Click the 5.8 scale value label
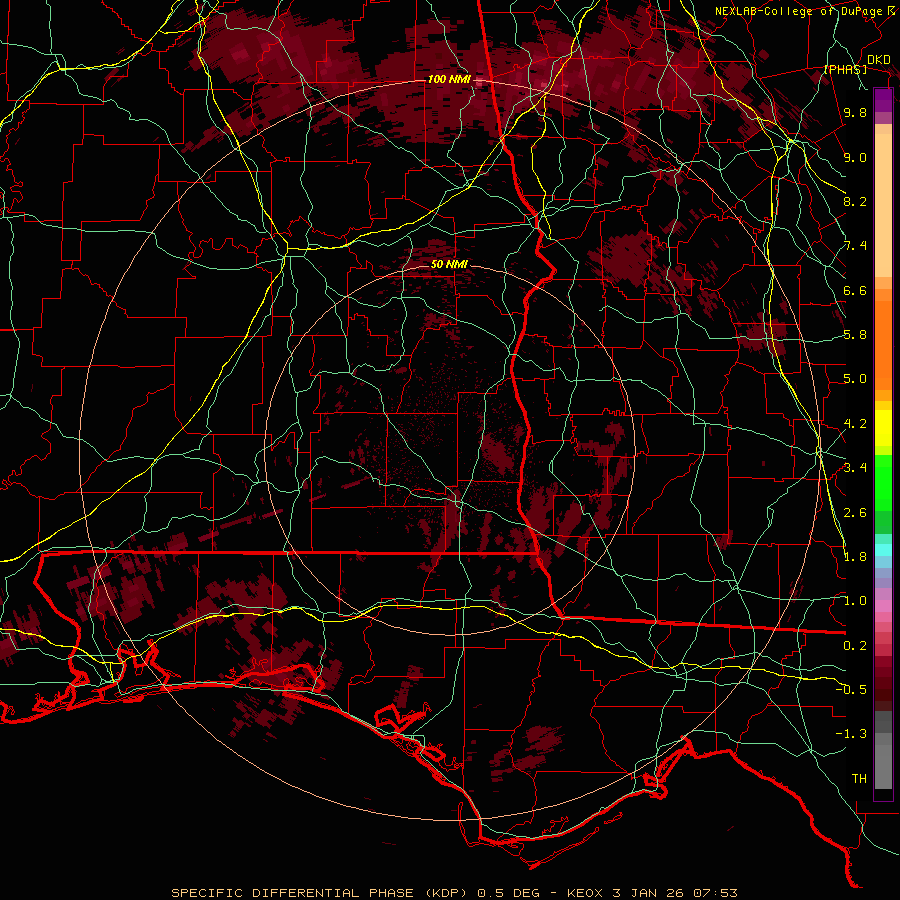The height and width of the screenshot is (900, 900). (x=855, y=335)
